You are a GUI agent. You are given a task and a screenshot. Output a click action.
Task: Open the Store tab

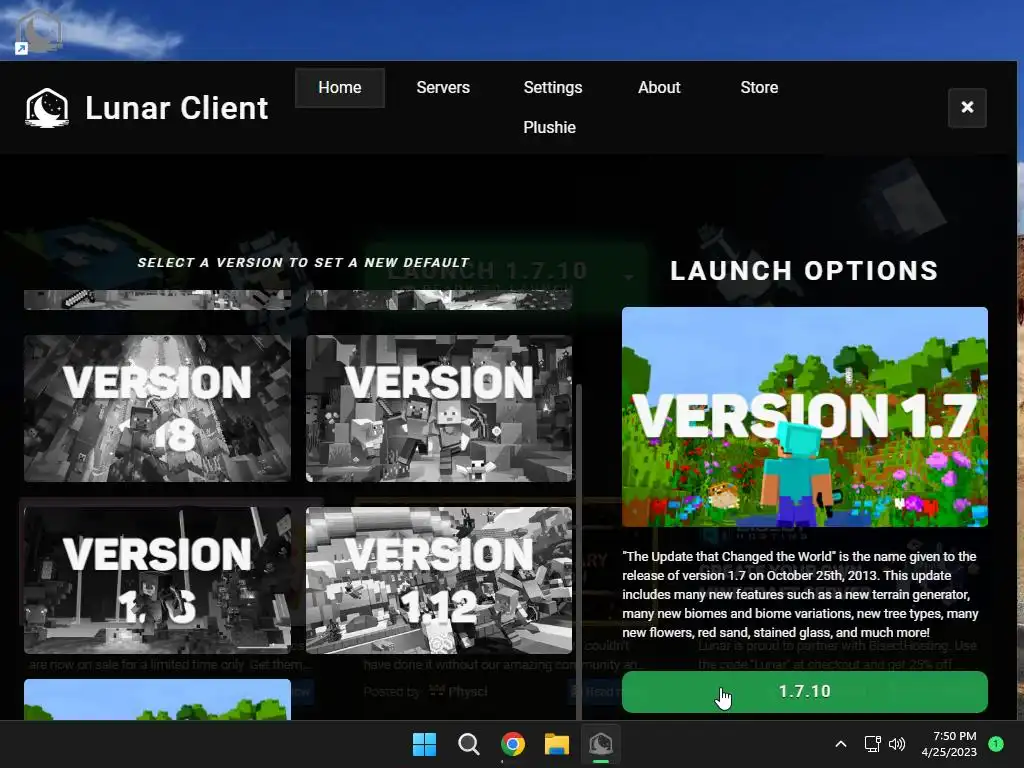(x=759, y=88)
